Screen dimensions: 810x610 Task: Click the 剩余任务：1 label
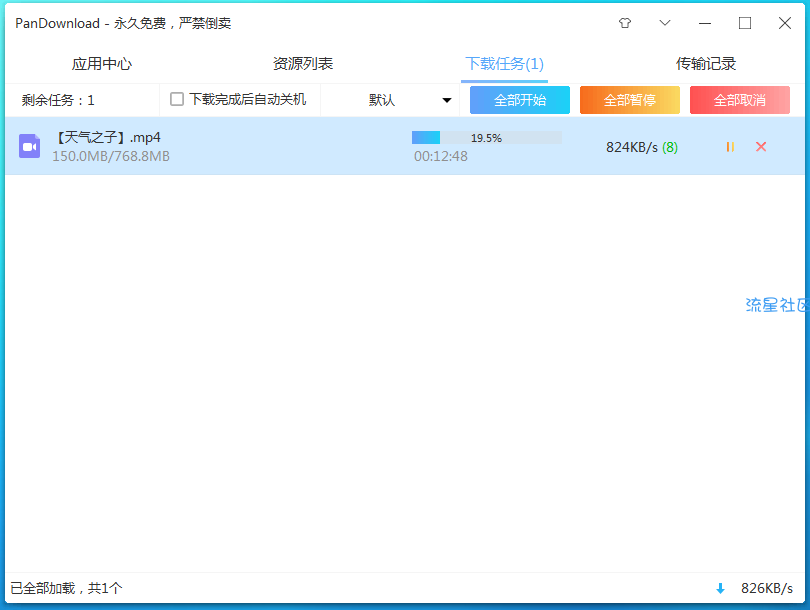pyautogui.click(x=58, y=100)
